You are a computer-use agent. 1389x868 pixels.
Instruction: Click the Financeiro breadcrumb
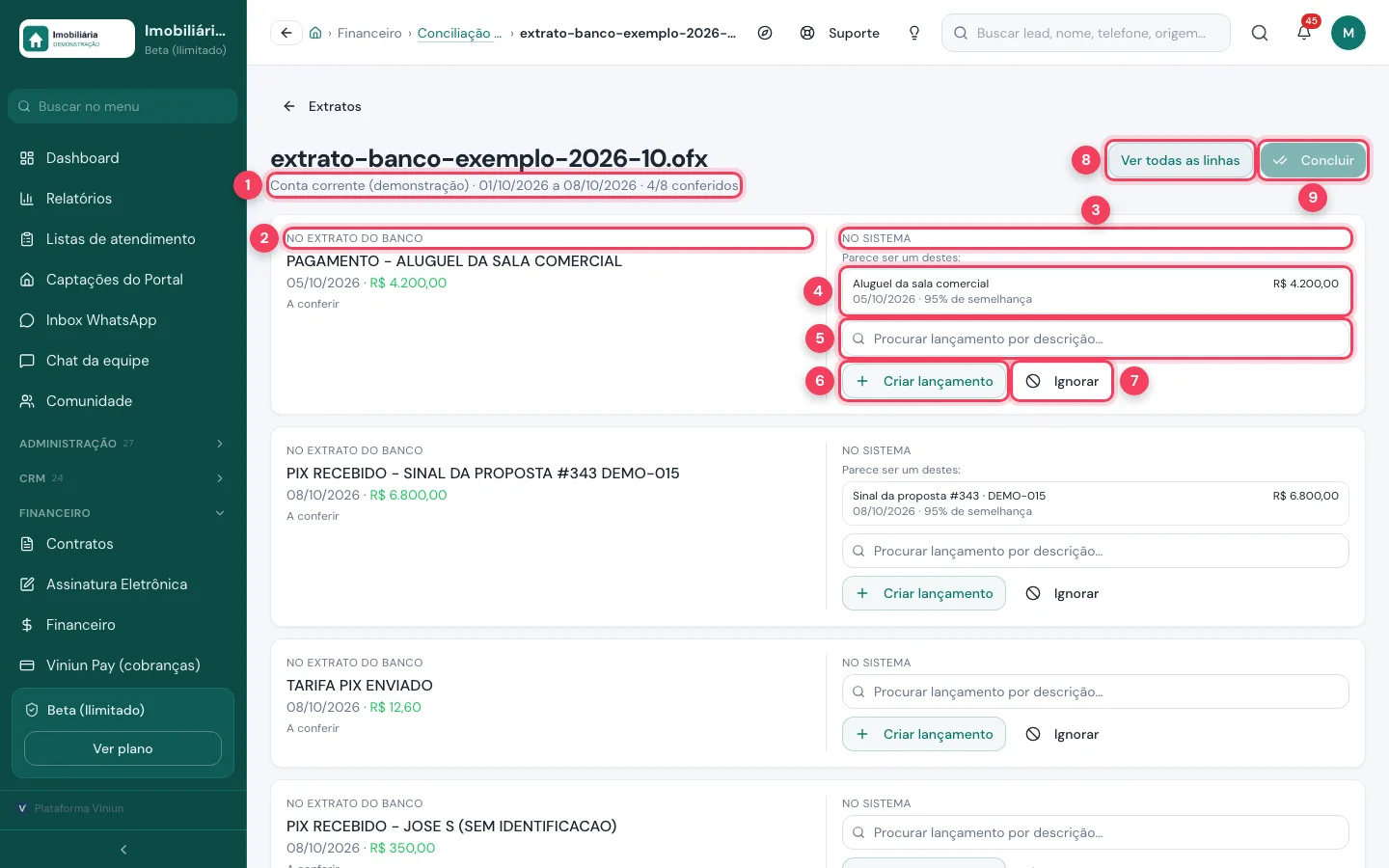[369, 33]
